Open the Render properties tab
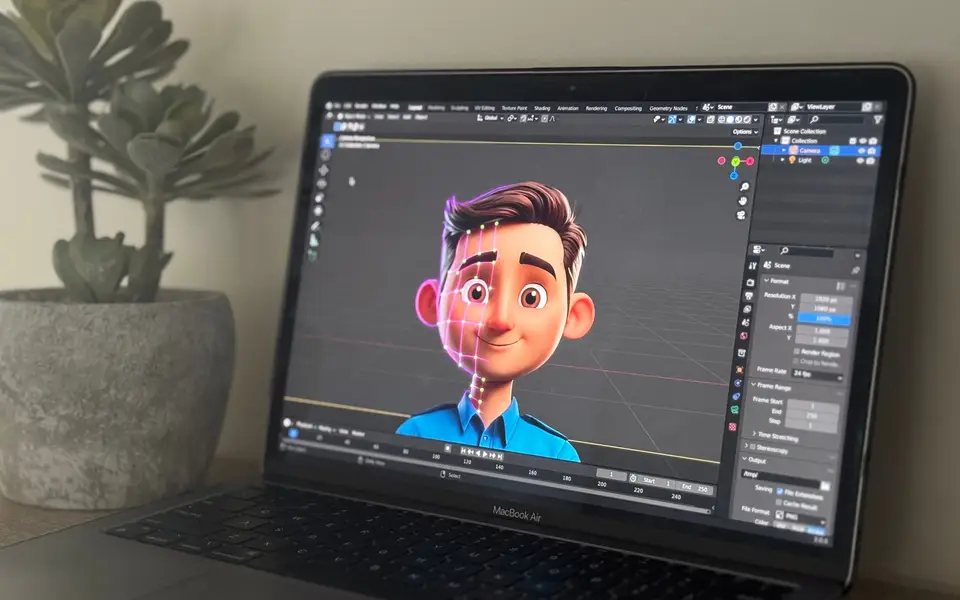This screenshot has width=960, height=600. 750,282
